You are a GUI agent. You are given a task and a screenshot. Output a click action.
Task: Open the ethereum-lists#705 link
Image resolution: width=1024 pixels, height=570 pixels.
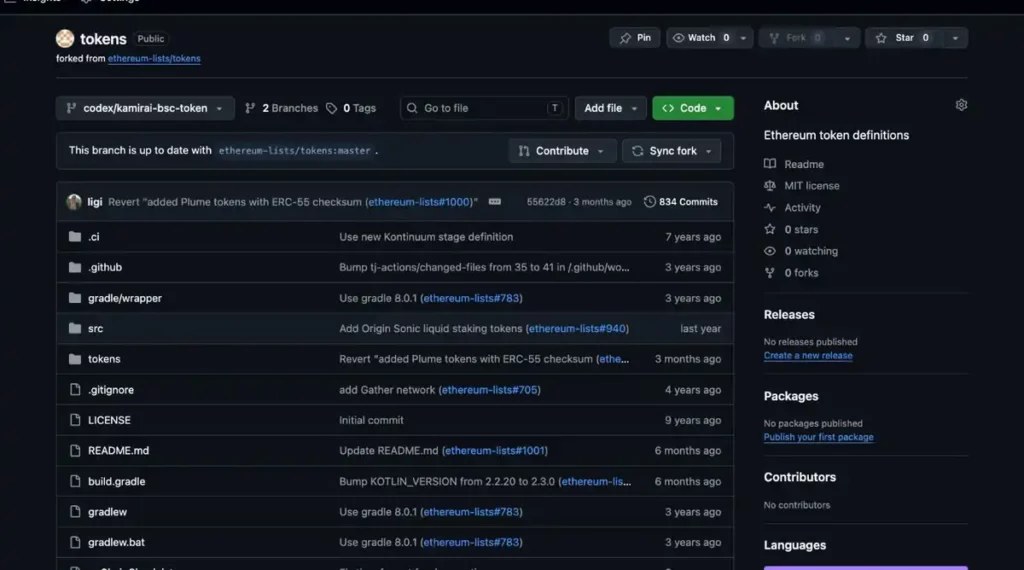tap(490, 390)
